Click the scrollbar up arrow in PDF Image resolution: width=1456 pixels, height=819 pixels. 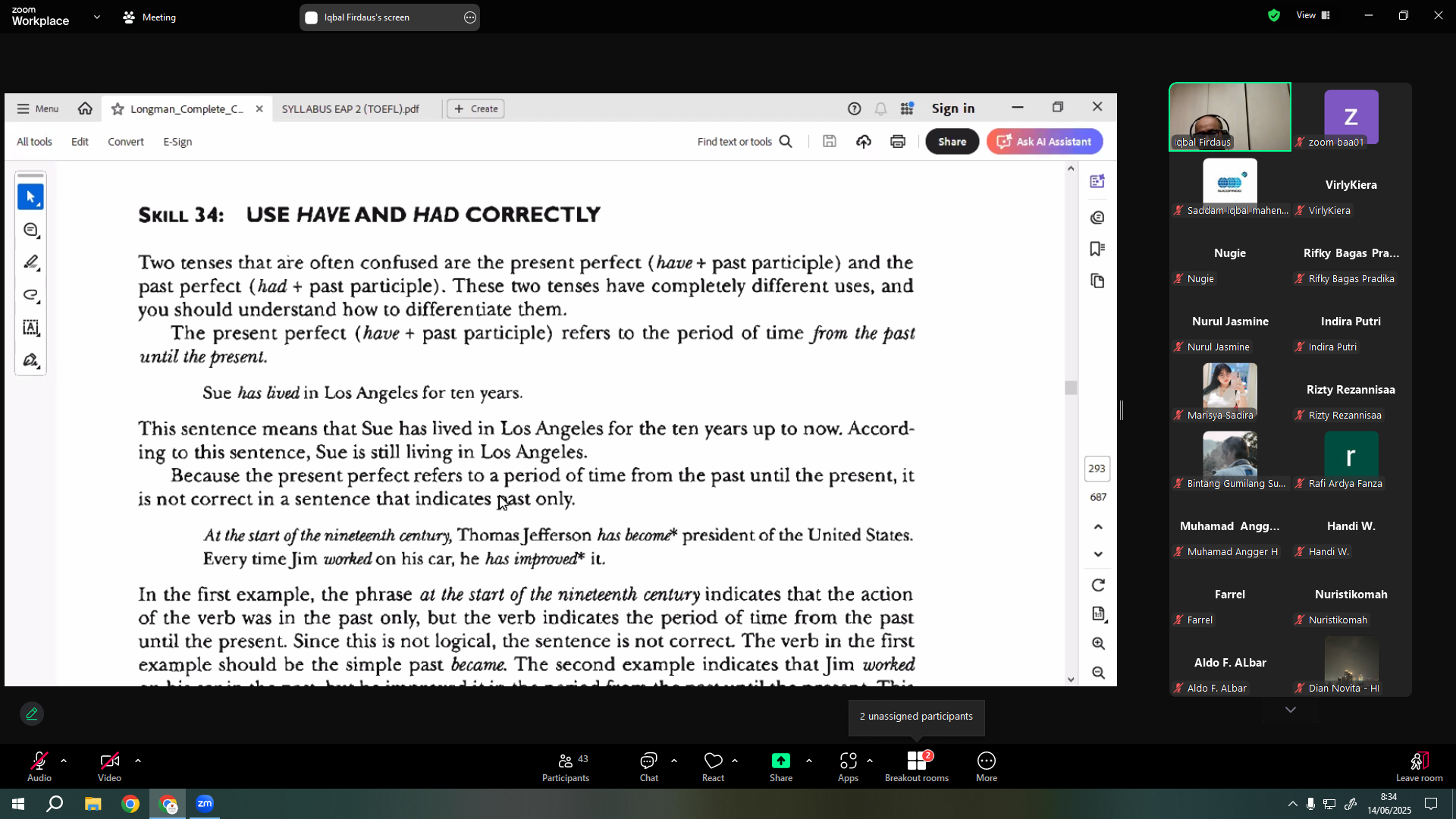1071,168
